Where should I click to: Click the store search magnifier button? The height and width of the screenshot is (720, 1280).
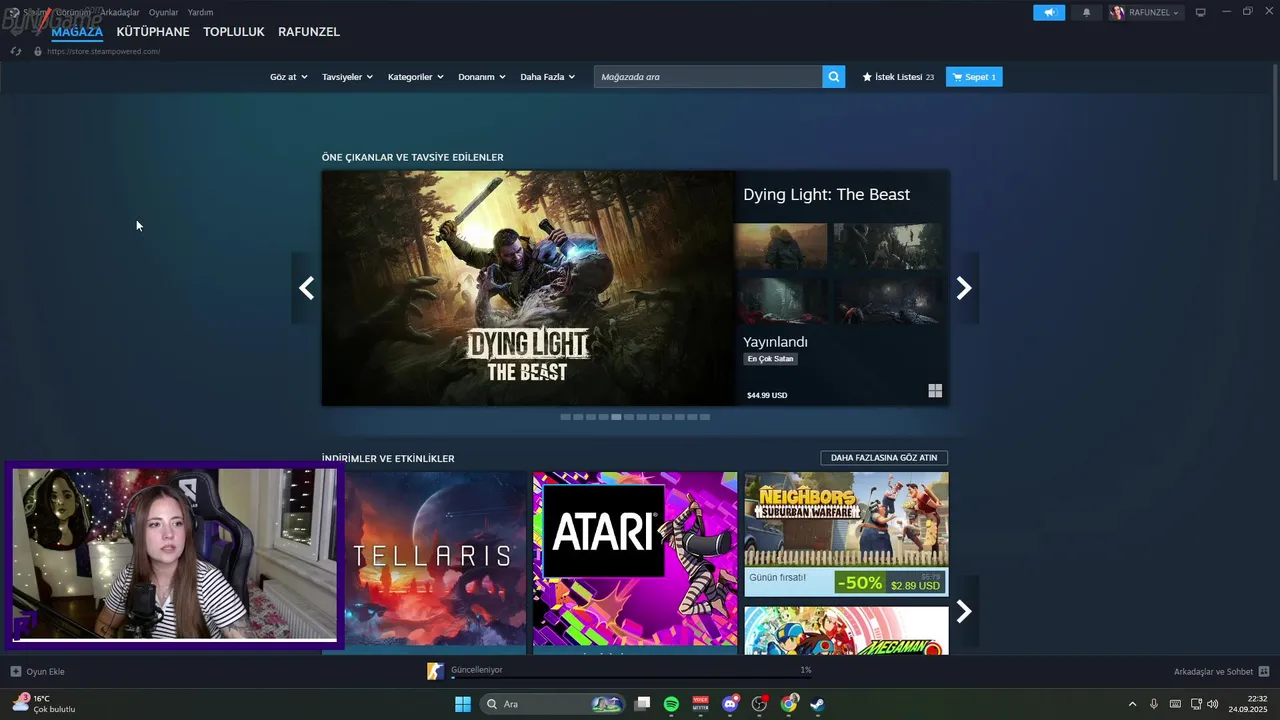pos(834,77)
